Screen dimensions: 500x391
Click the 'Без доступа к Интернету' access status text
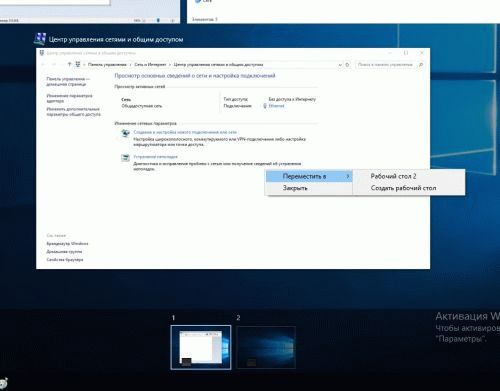(x=292, y=99)
